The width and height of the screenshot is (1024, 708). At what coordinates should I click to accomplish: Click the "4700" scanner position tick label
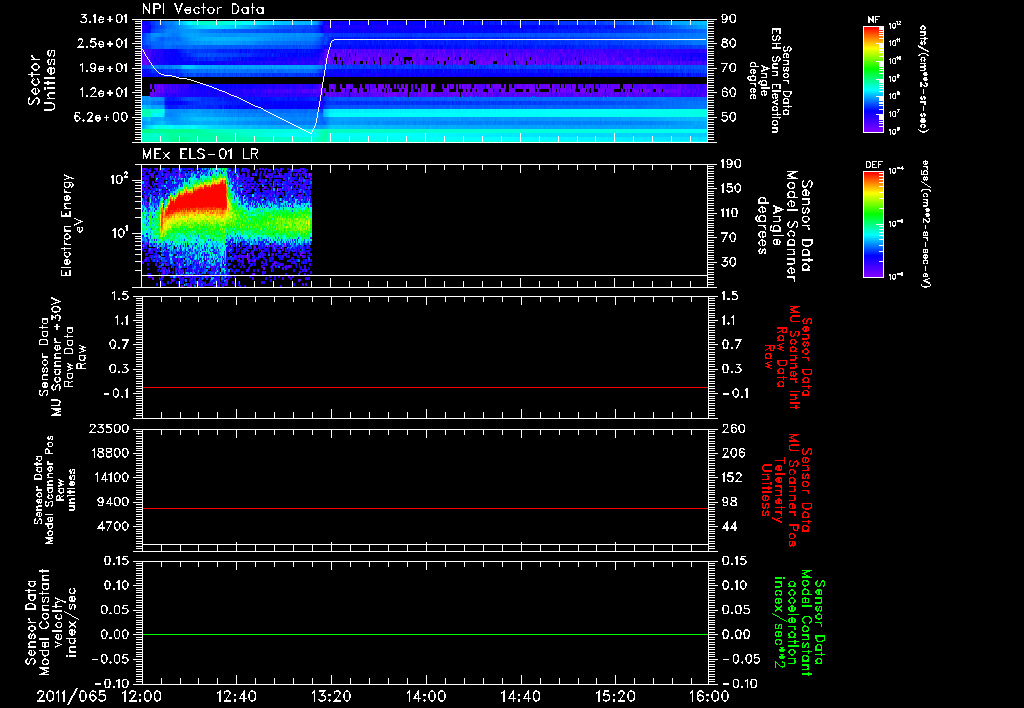tap(113, 526)
